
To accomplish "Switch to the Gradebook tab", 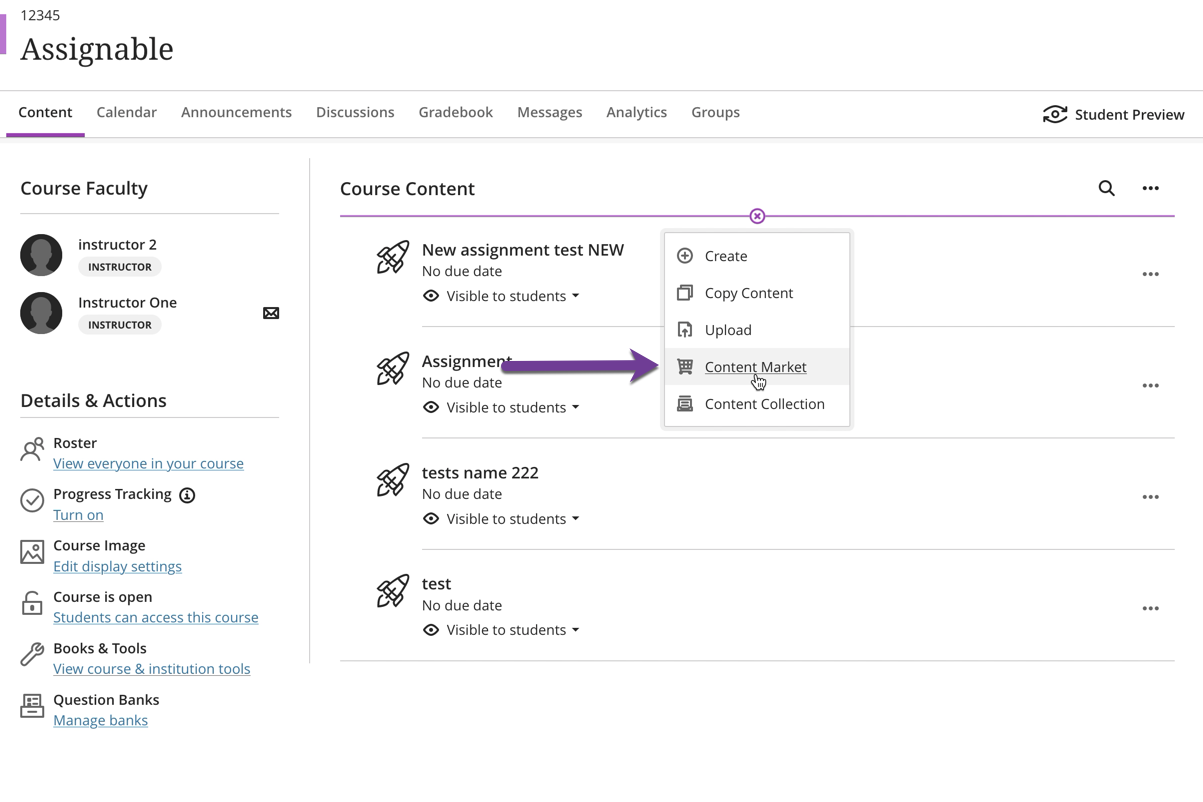I will pyautogui.click(x=455, y=112).
